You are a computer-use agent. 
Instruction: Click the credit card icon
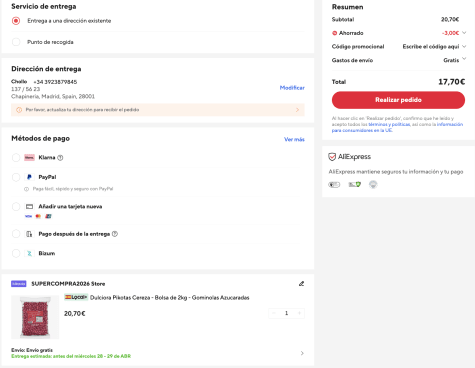coord(29,207)
